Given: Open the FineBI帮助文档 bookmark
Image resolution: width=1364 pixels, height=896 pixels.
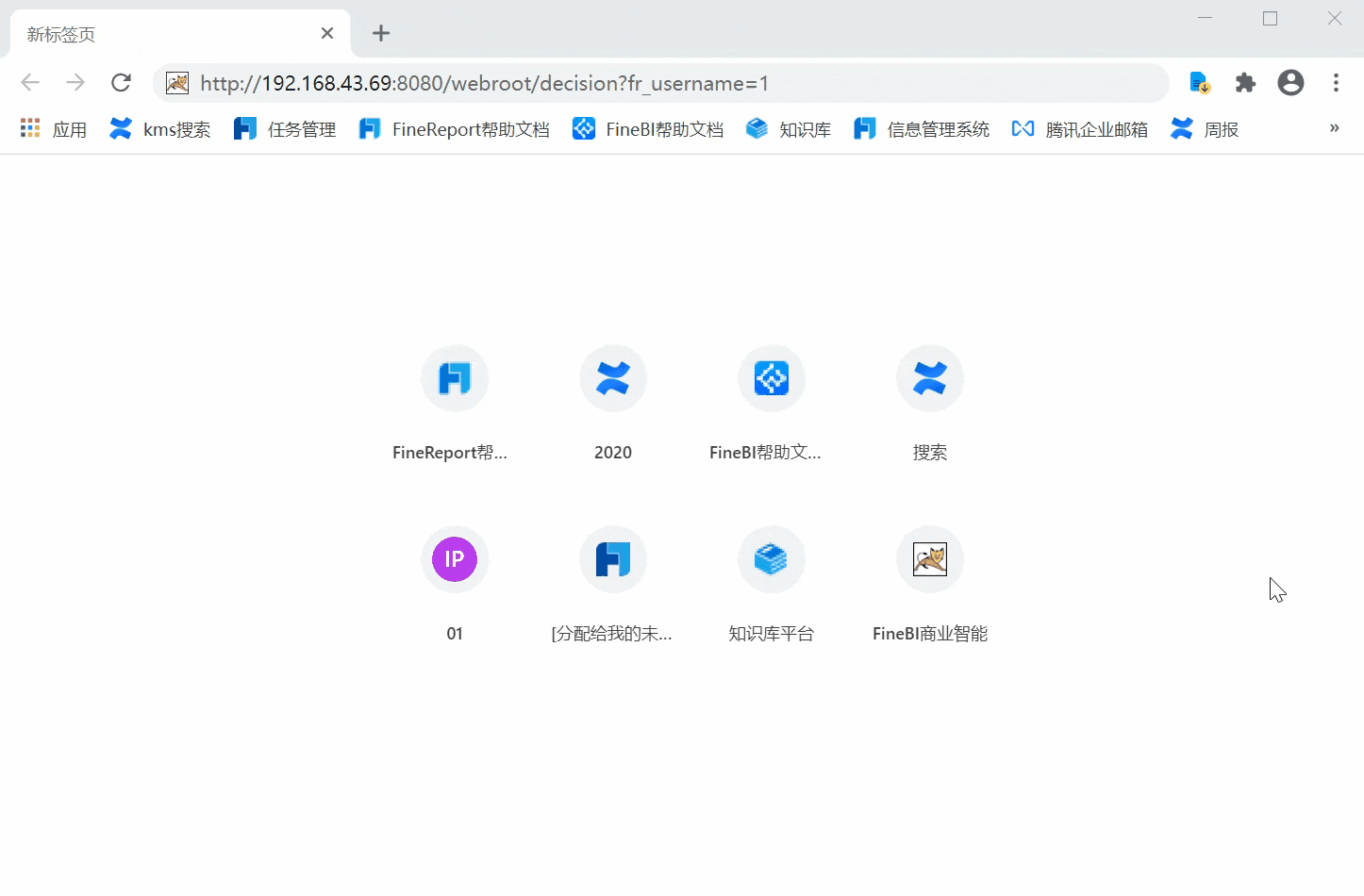Looking at the screenshot, I should pos(648,129).
